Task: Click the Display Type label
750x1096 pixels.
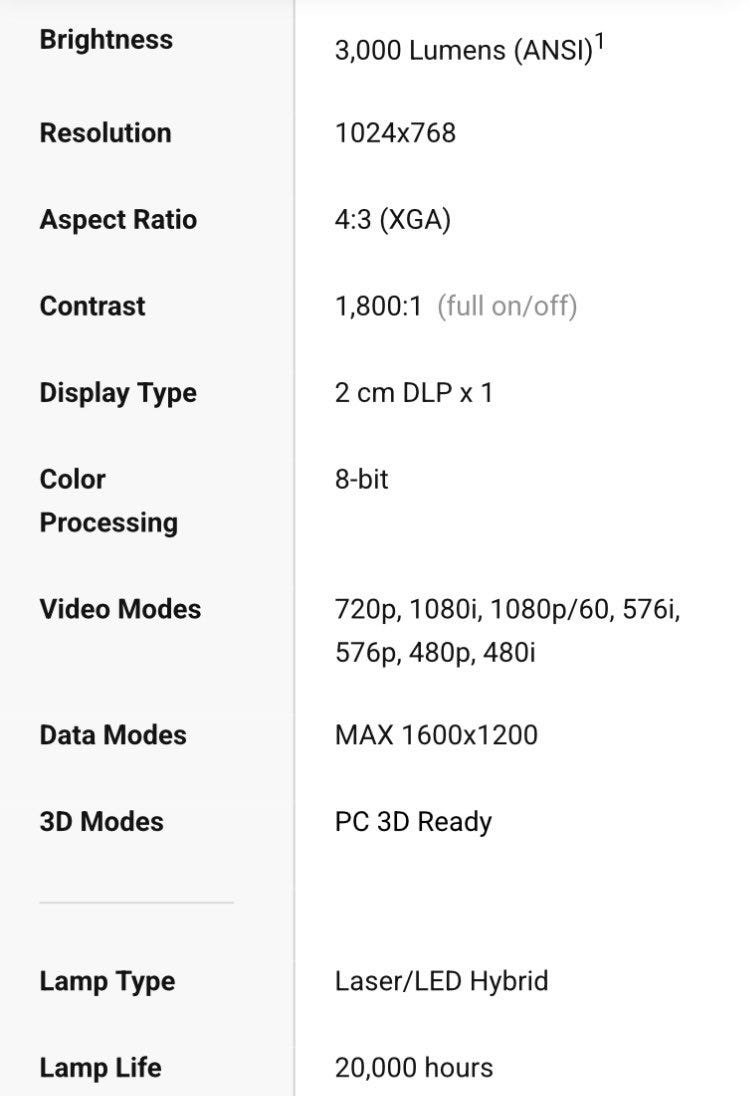Action: [x=118, y=393]
